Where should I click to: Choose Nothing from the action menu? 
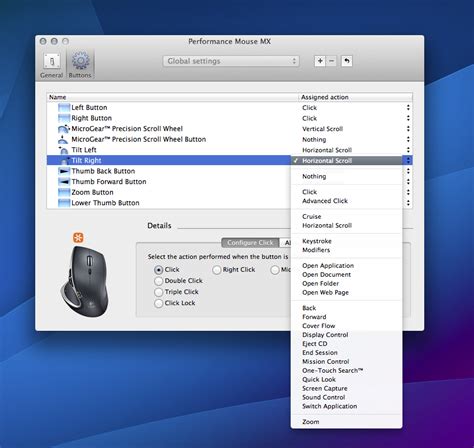347,176
